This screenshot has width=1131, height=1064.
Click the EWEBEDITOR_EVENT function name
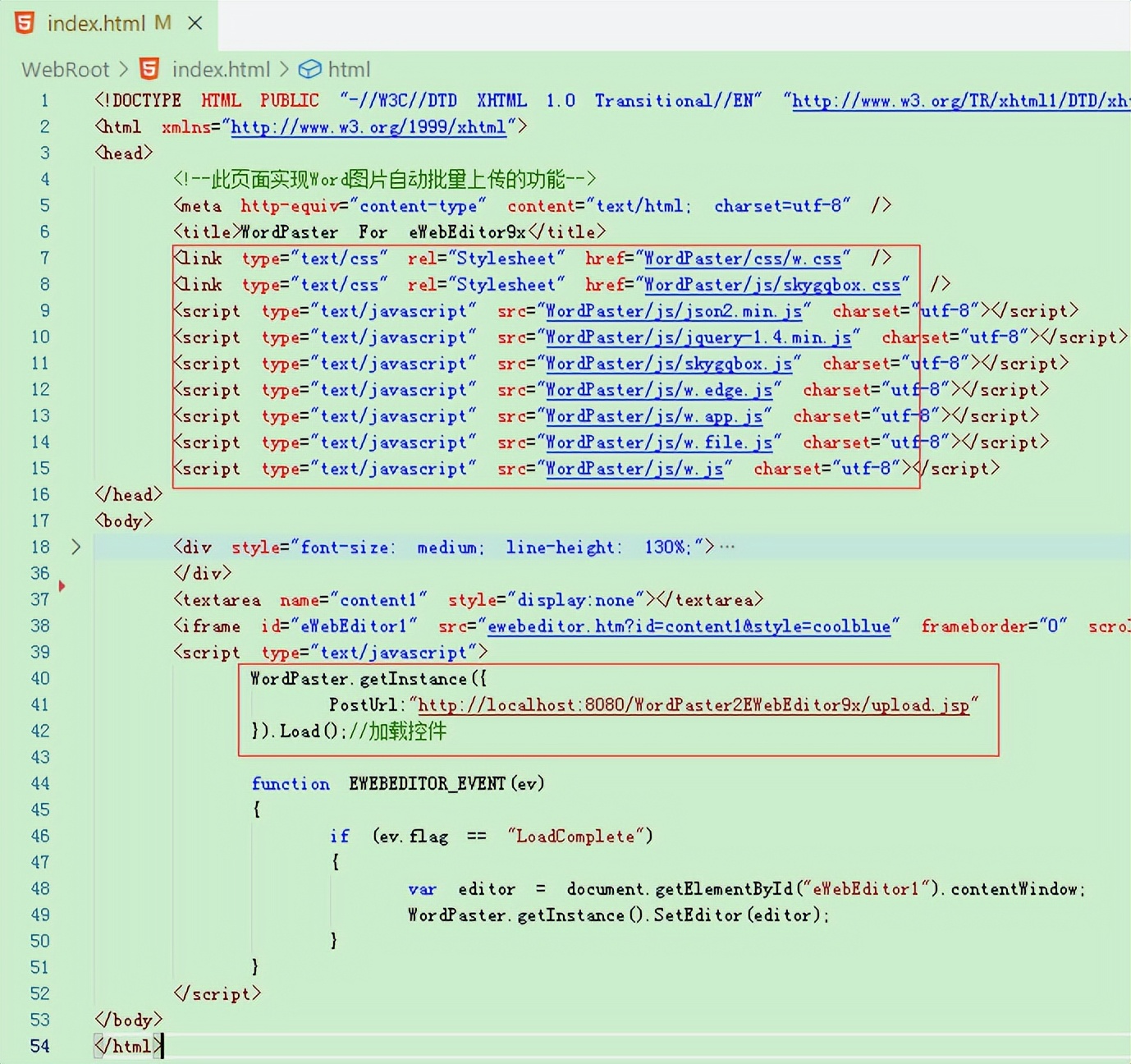(427, 784)
